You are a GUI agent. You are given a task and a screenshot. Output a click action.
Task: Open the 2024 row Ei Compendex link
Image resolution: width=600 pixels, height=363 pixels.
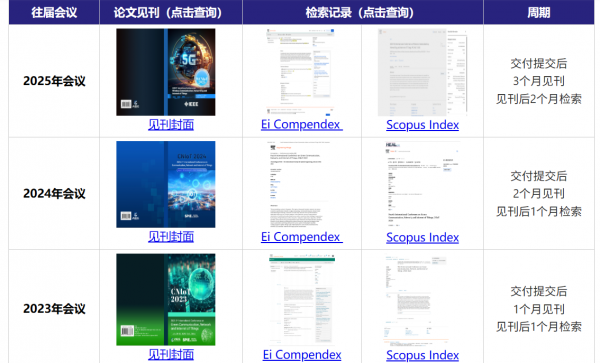[302, 237]
